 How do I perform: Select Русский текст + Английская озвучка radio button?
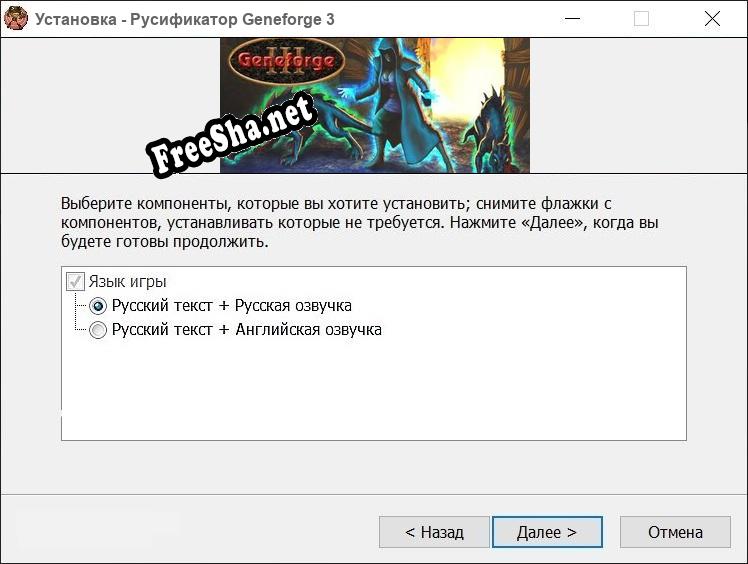pos(98,330)
